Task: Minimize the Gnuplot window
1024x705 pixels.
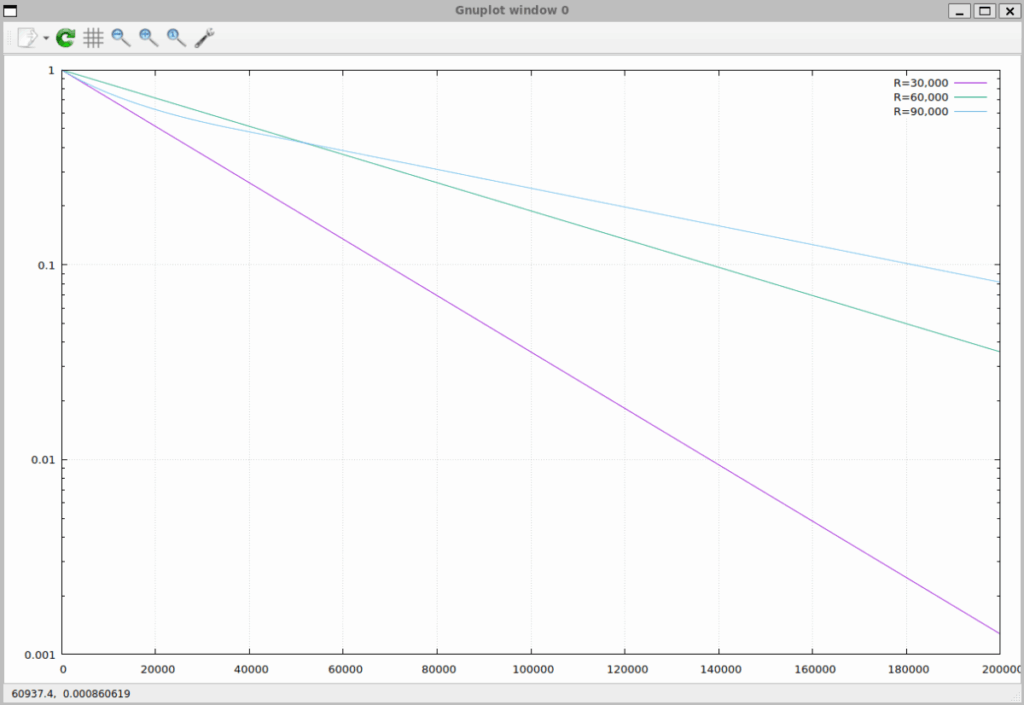Action: pos(959,11)
